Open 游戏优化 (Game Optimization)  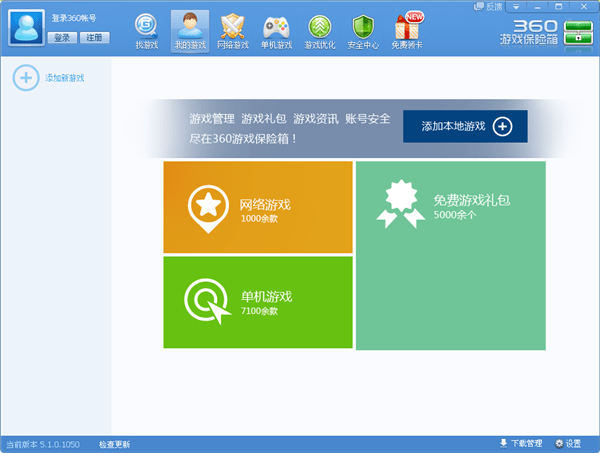click(x=319, y=30)
